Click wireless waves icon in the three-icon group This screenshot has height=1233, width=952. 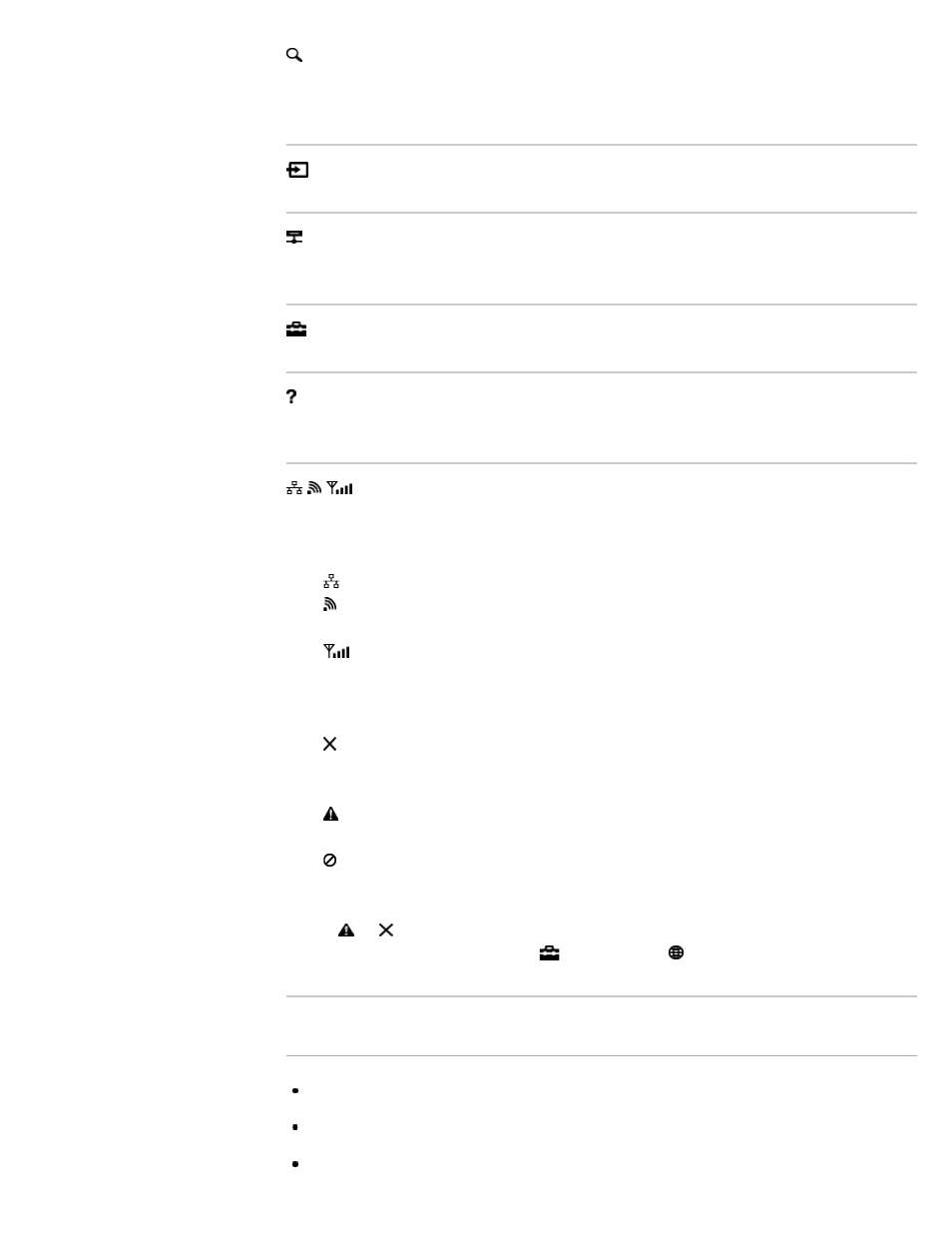coord(314,488)
